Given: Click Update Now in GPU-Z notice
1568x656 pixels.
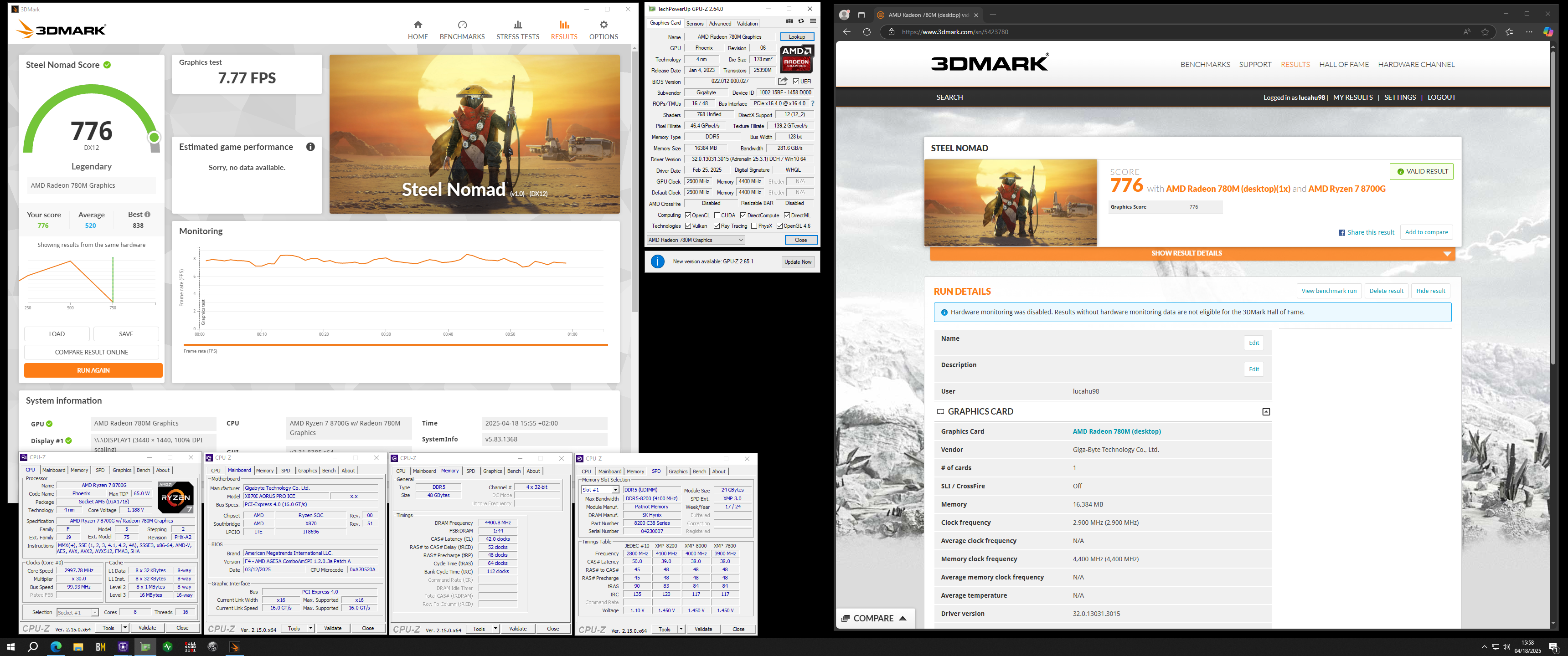Looking at the screenshot, I should (798, 261).
